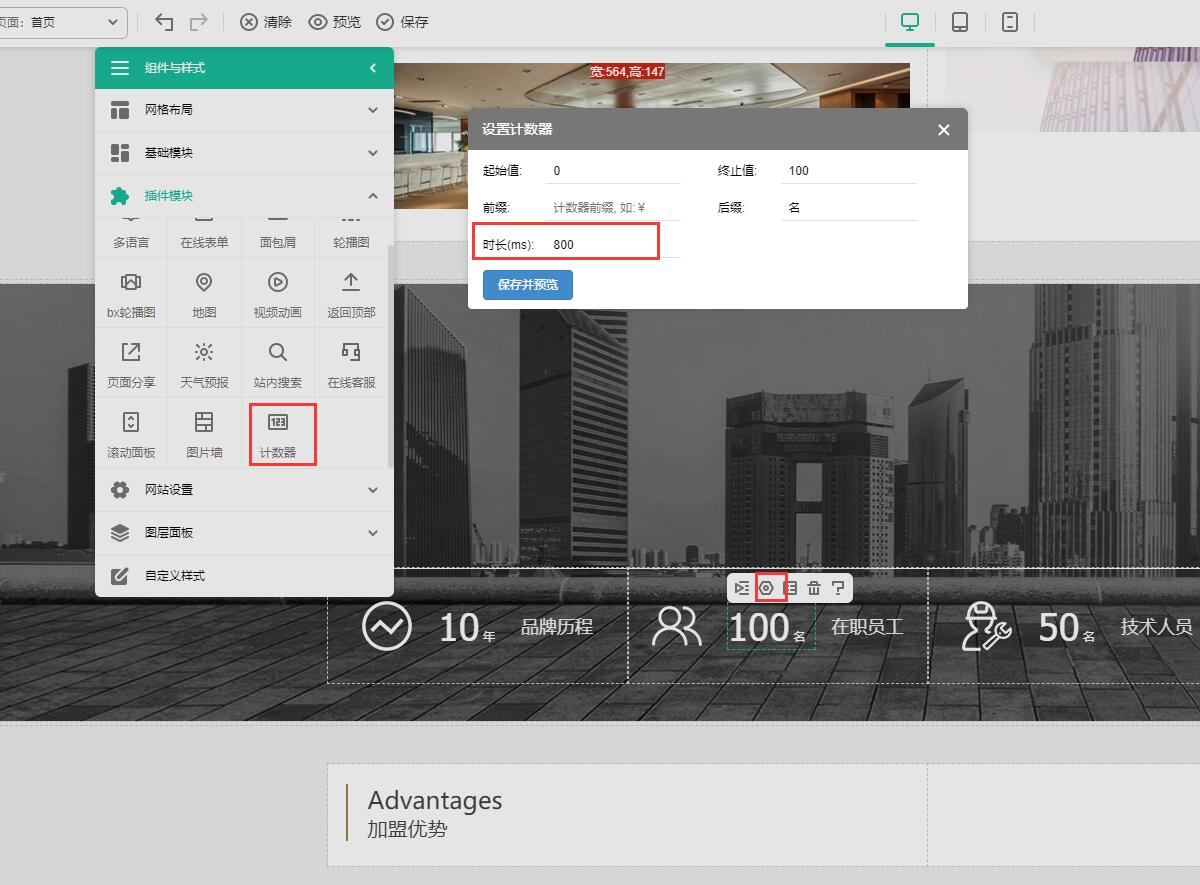Close the 设置计数器 dialog
1200x885 pixels.
click(x=943, y=130)
